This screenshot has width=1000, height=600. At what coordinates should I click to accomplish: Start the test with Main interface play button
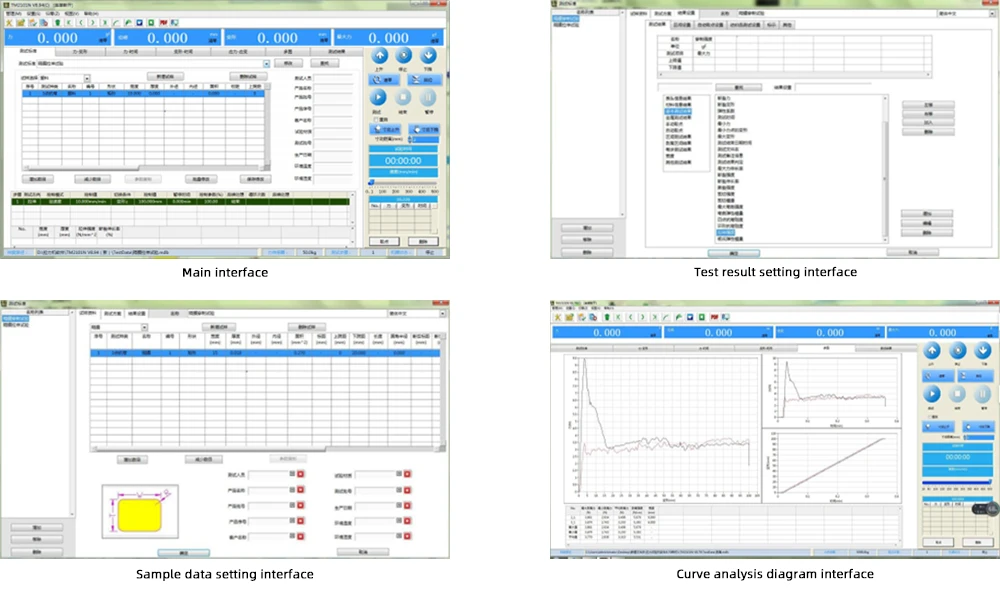tap(378, 97)
